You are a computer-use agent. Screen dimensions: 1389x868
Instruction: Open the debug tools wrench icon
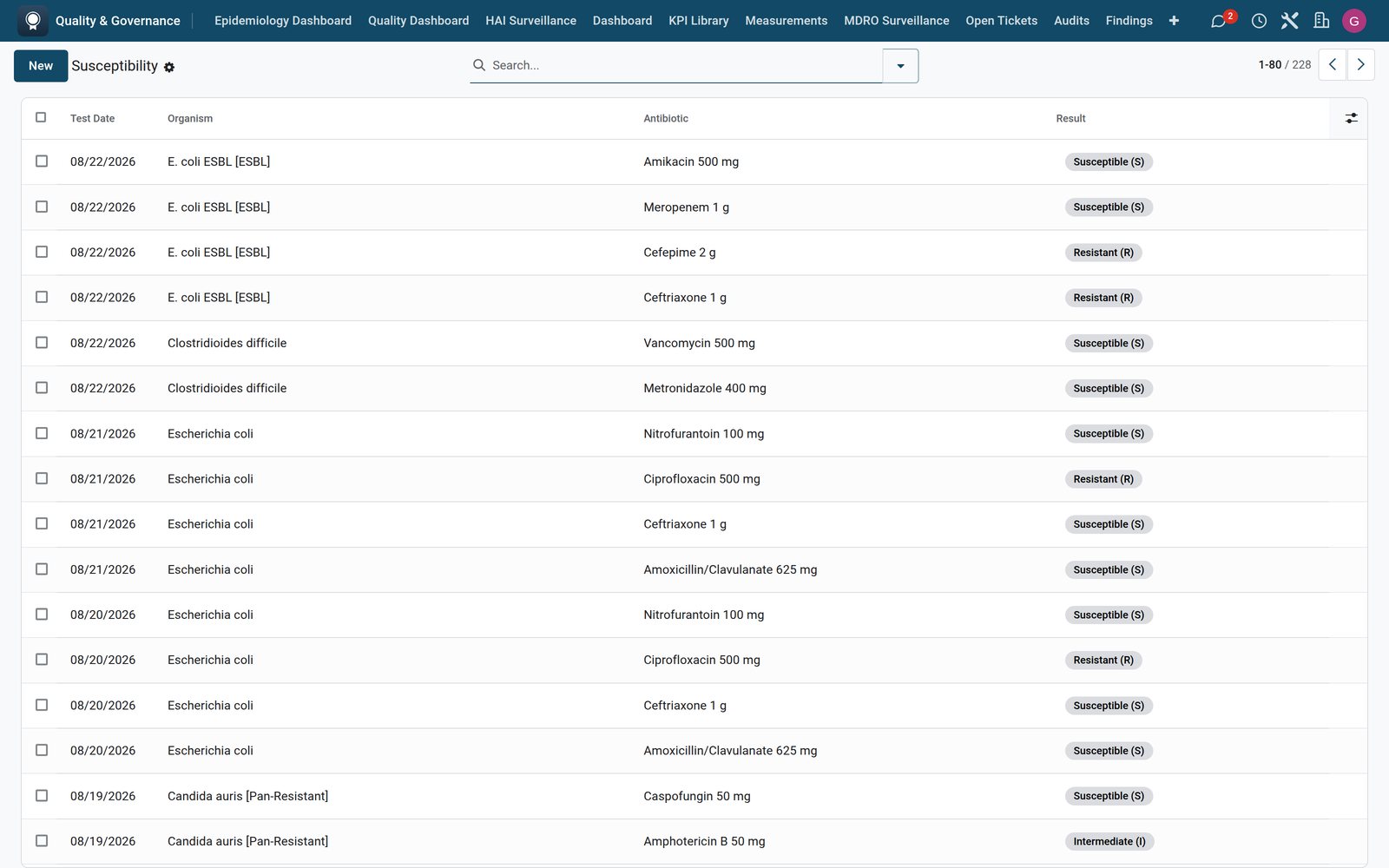click(x=1289, y=21)
